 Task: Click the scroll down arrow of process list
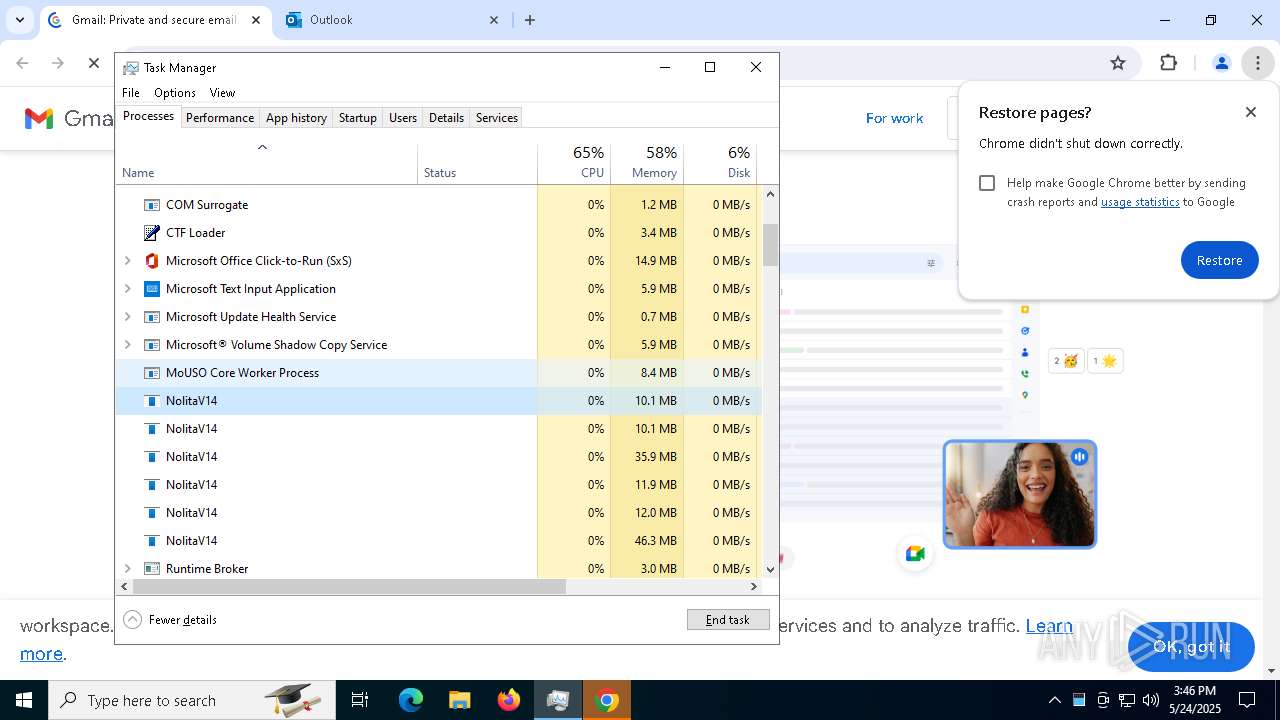pos(770,569)
